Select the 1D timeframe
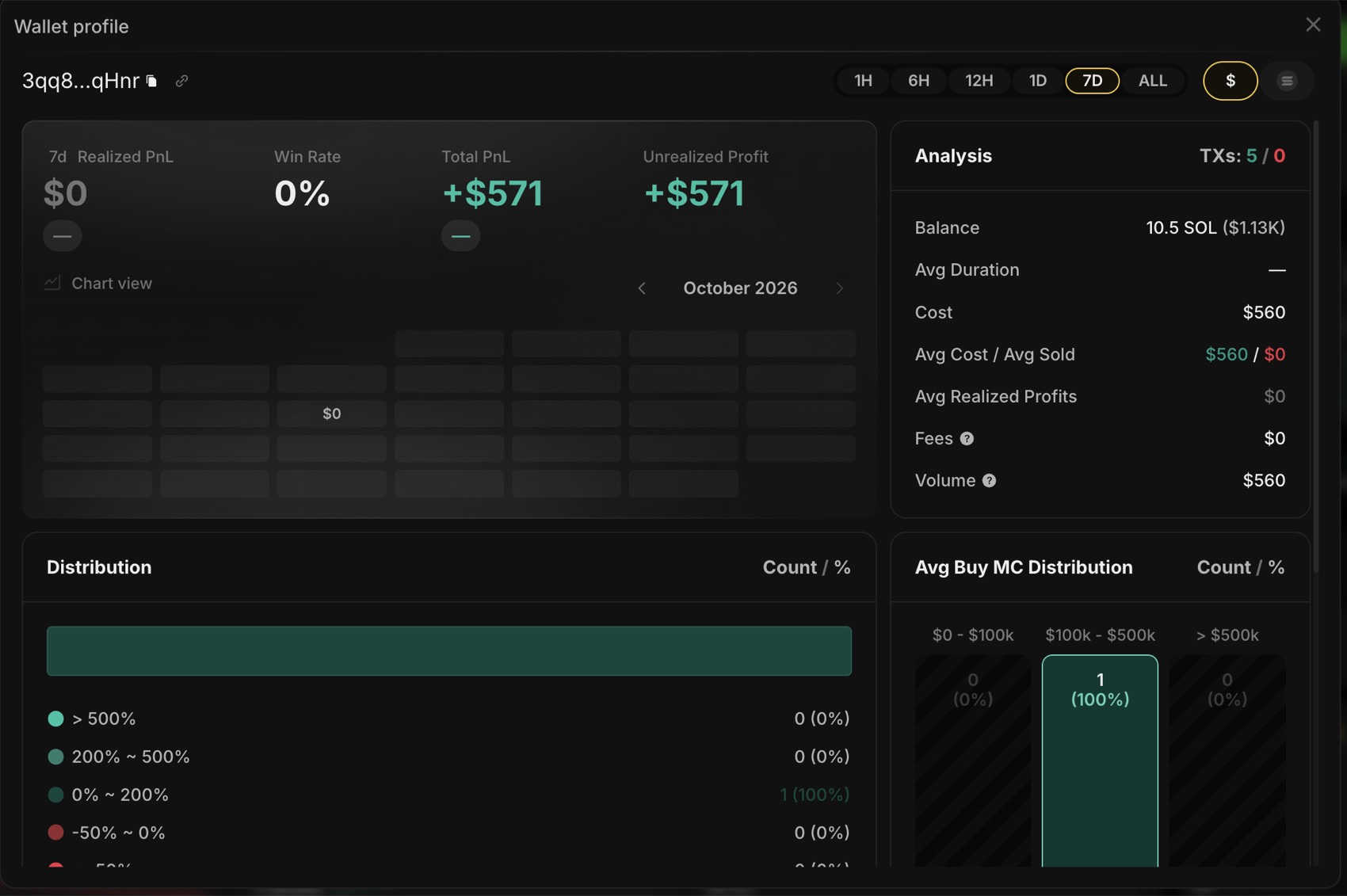The height and width of the screenshot is (896, 1347). pyautogui.click(x=1037, y=81)
